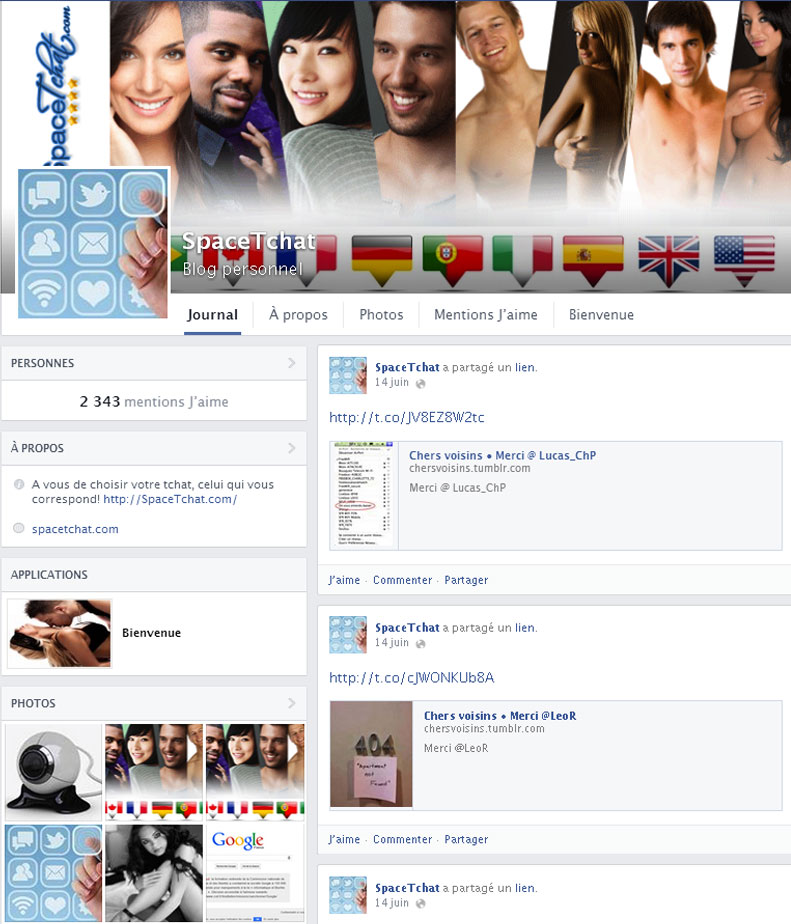Image resolution: width=791 pixels, height=924 pixels.
Task: Click the second post's SpaceTchat avatar
Action: [x=348, y=635]
